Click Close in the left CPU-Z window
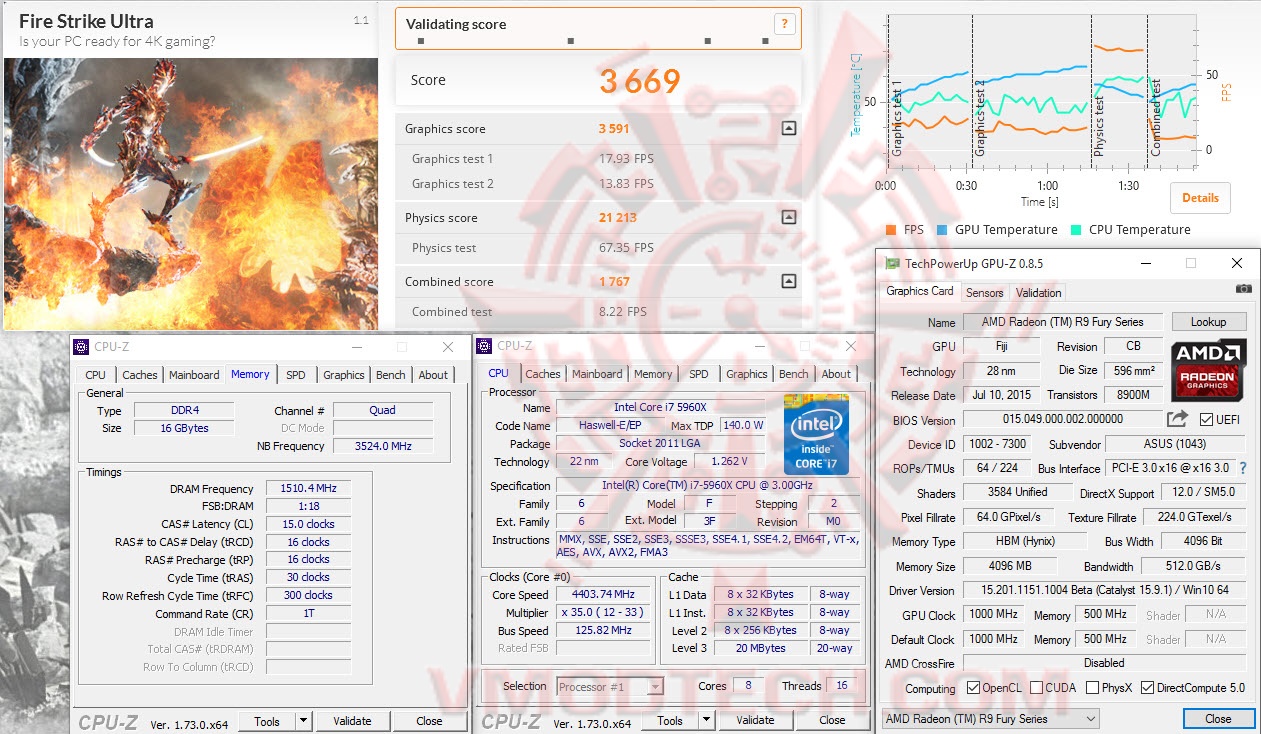The width and height of the screenshot is (1261, 734). 429,721
